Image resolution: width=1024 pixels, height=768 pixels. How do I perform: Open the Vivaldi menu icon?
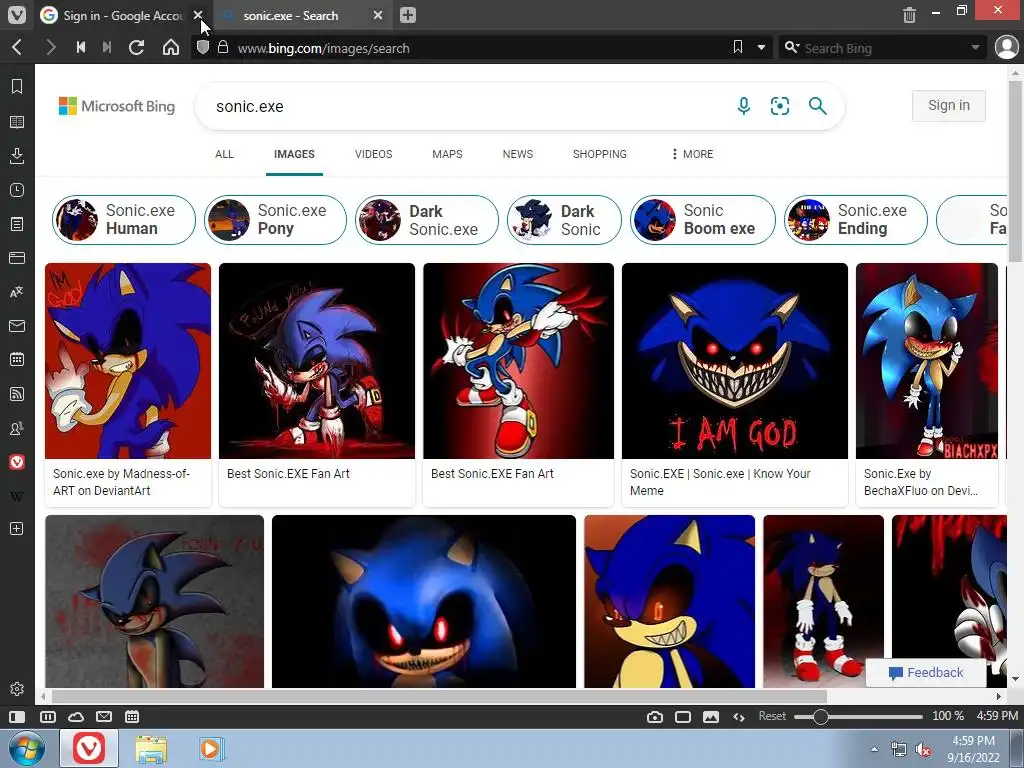(17, 14)
